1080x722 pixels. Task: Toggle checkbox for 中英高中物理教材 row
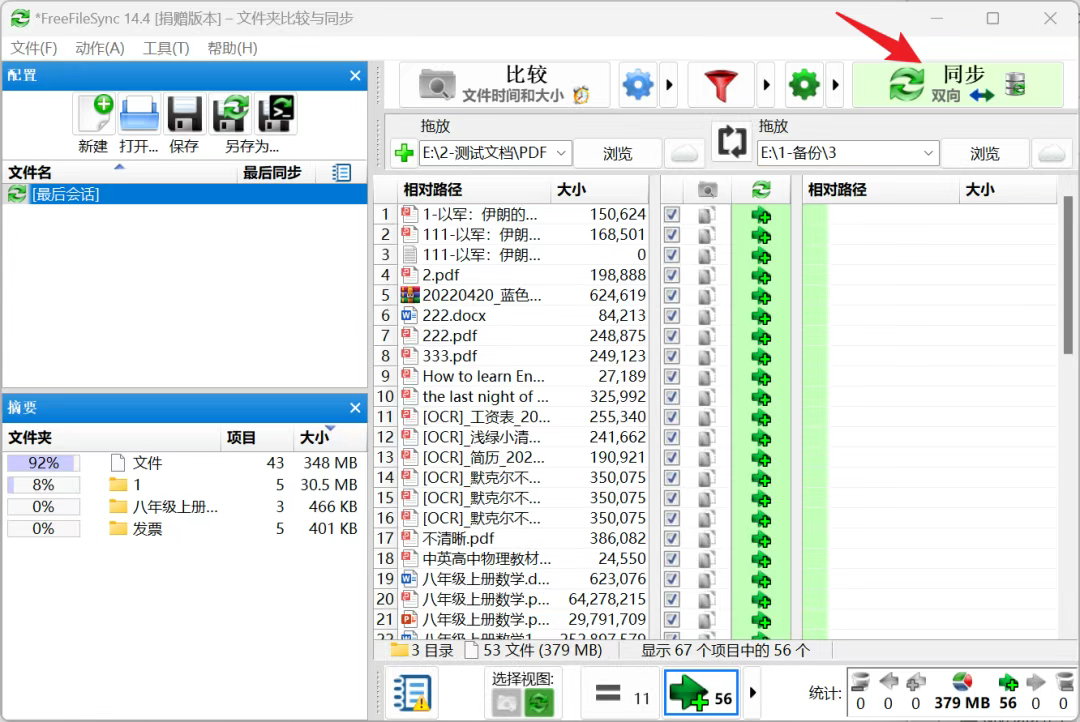pos(672,559)
